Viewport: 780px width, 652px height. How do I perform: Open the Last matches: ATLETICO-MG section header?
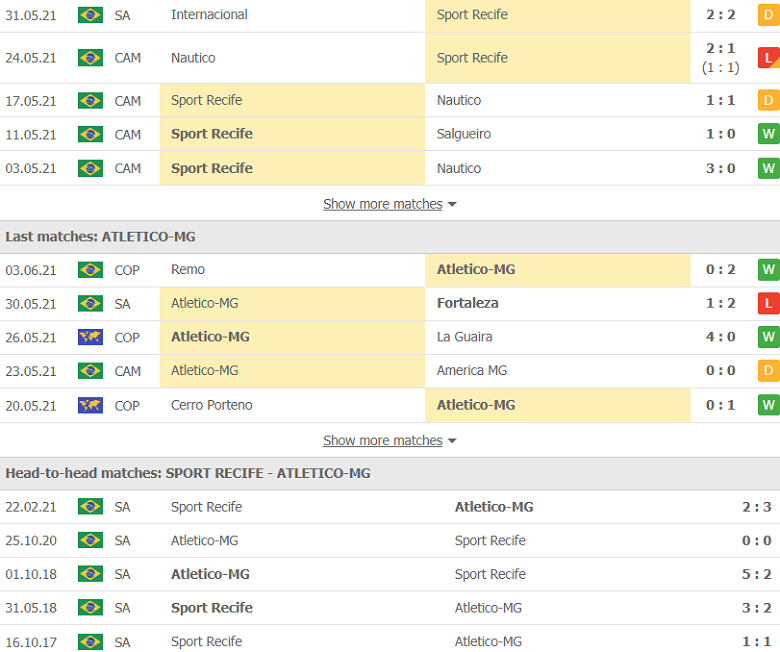100,237
